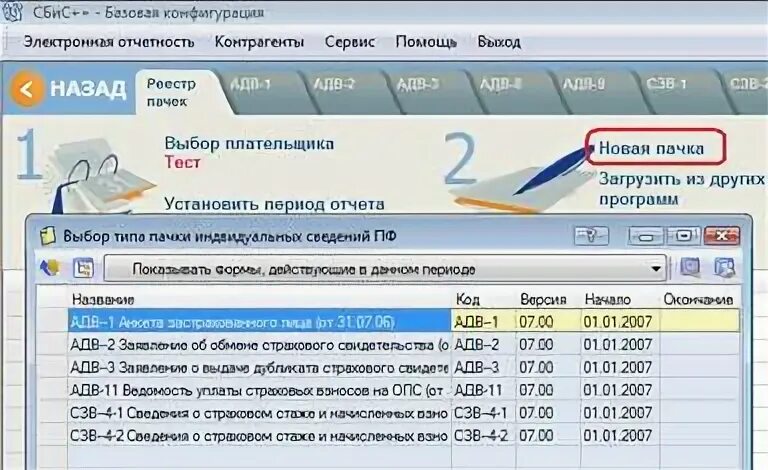Image resolution: width=768 pixels, height=470 pixels.
Task: Open the Электронная отчетность menu
Action: tap(109, 42)
